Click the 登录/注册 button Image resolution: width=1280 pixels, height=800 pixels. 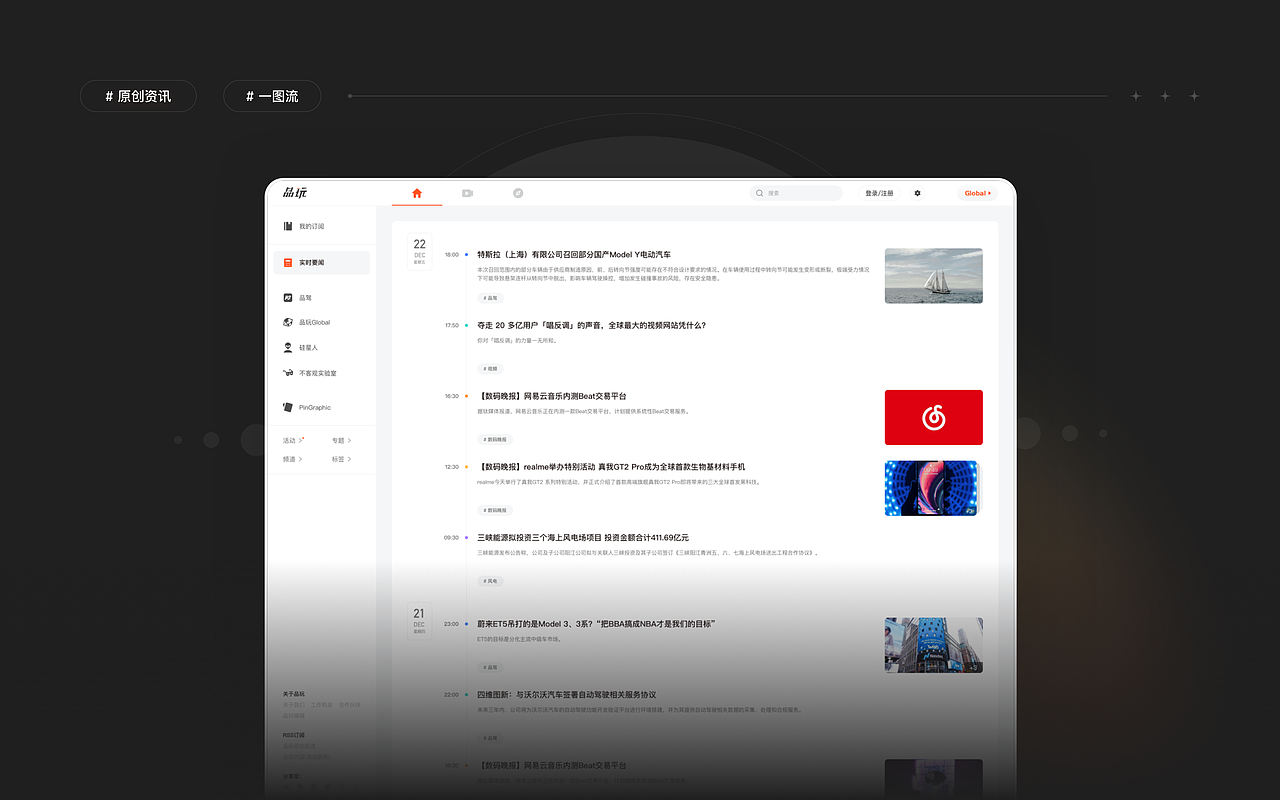tap(879, 193)
